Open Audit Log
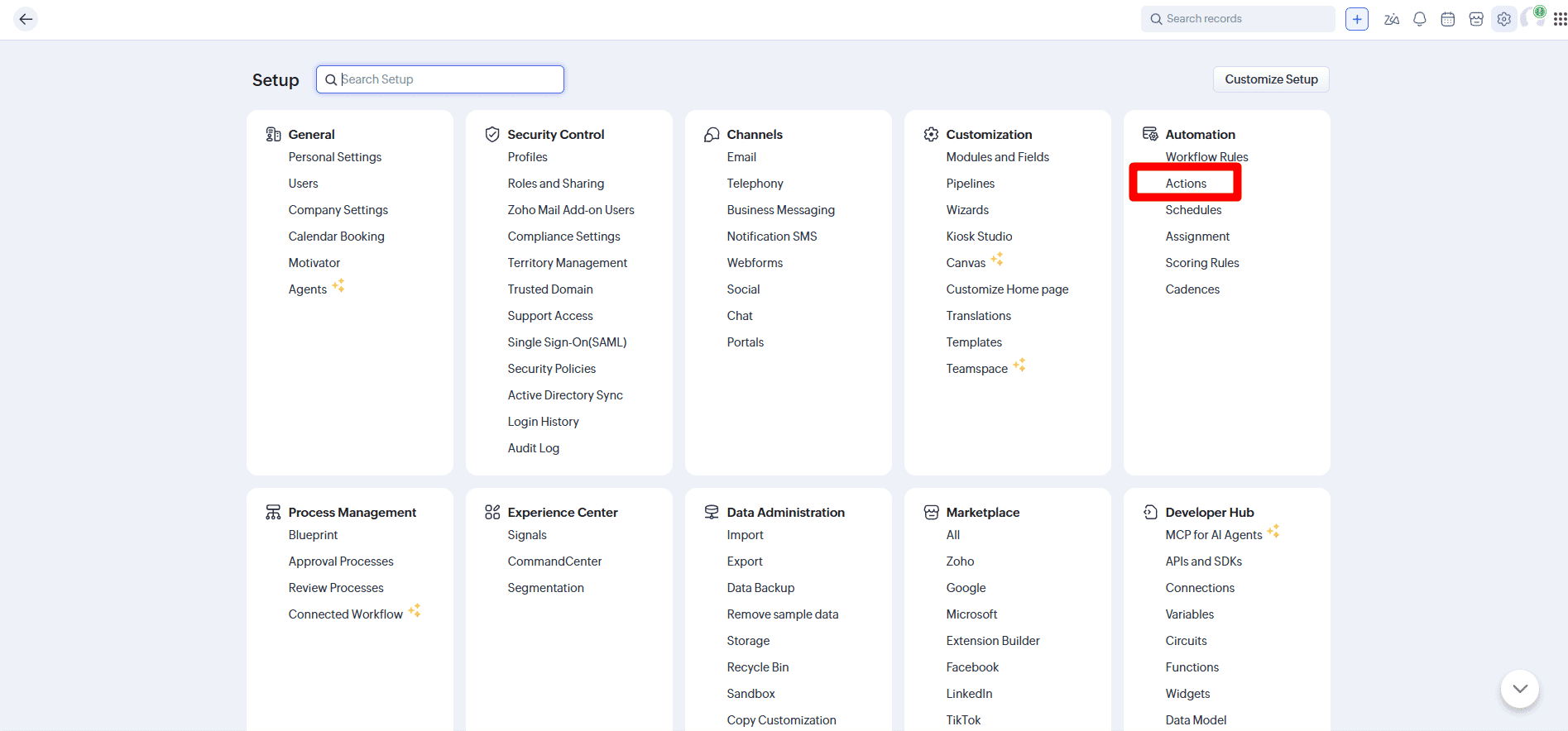 pos(533,448)
